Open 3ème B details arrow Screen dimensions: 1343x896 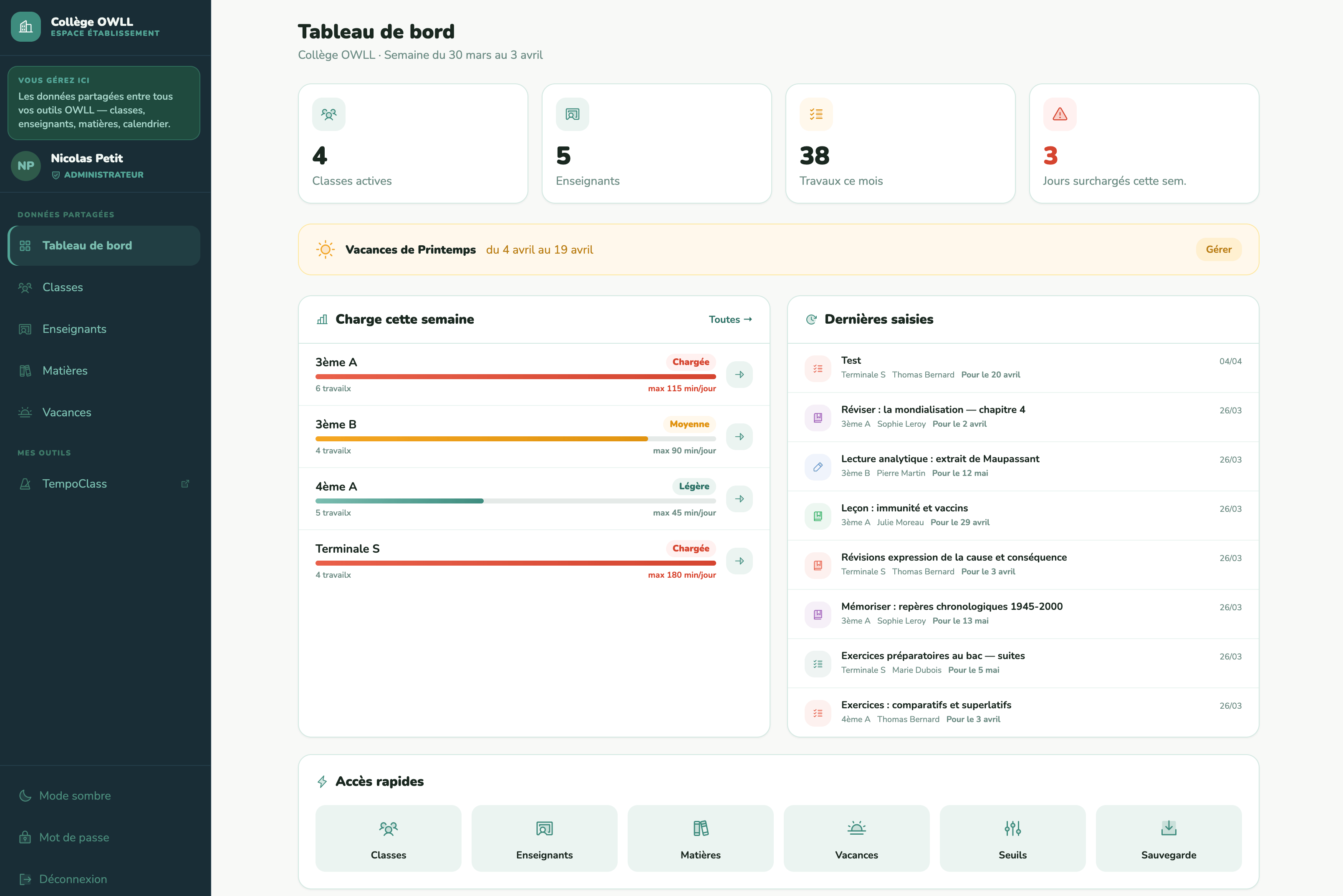click(x=739, y=437)
